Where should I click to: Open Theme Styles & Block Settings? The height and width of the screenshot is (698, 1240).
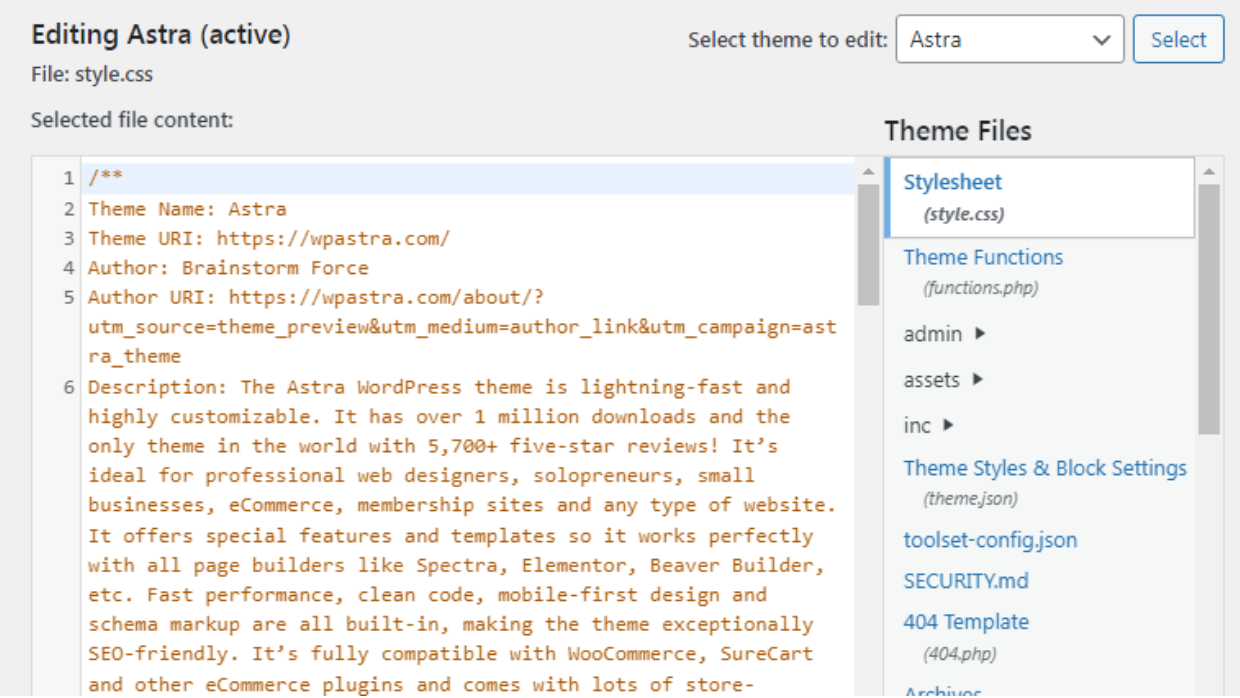(x=1045, y=468)
